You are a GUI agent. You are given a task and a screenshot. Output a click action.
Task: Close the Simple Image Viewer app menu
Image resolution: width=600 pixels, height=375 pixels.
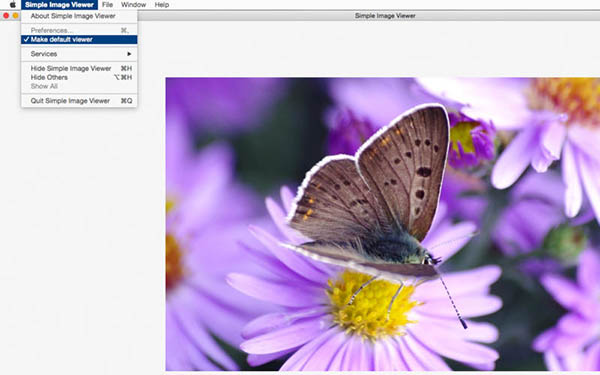[59, 5]
